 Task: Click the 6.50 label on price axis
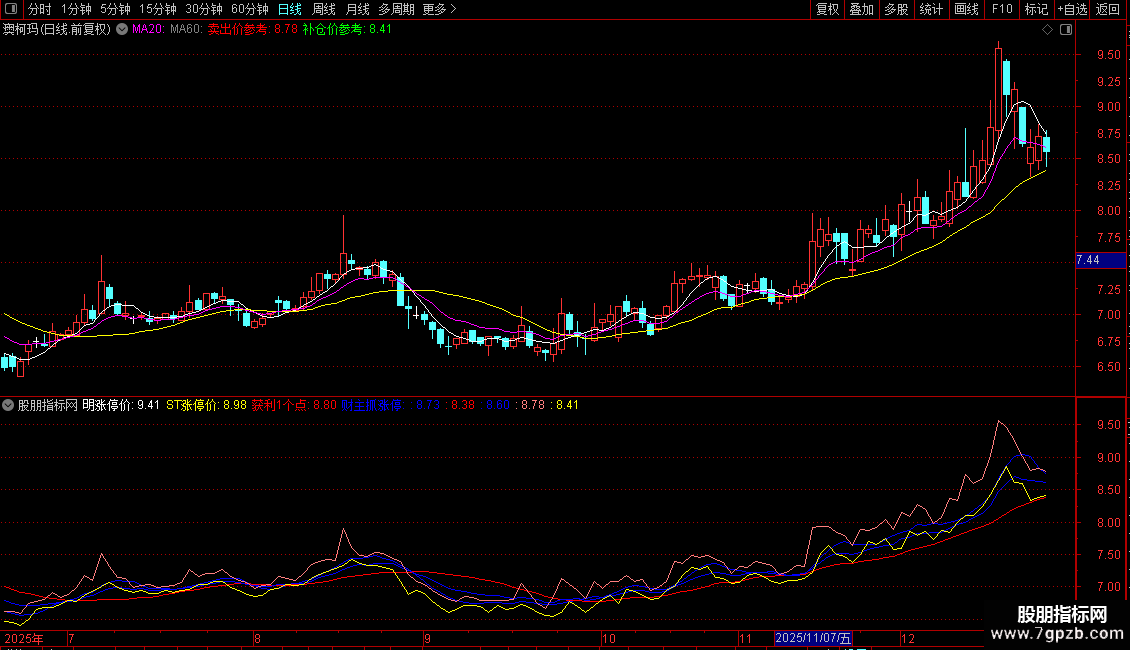pyautogui.click(x=1108, y=367)
